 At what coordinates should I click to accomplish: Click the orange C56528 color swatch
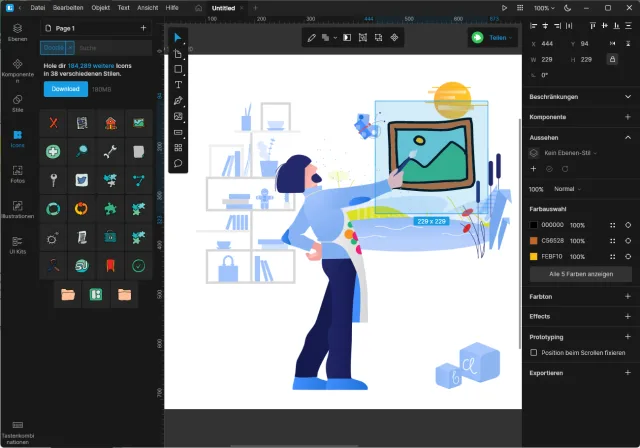pyautogui.click(x=534, y=241)
